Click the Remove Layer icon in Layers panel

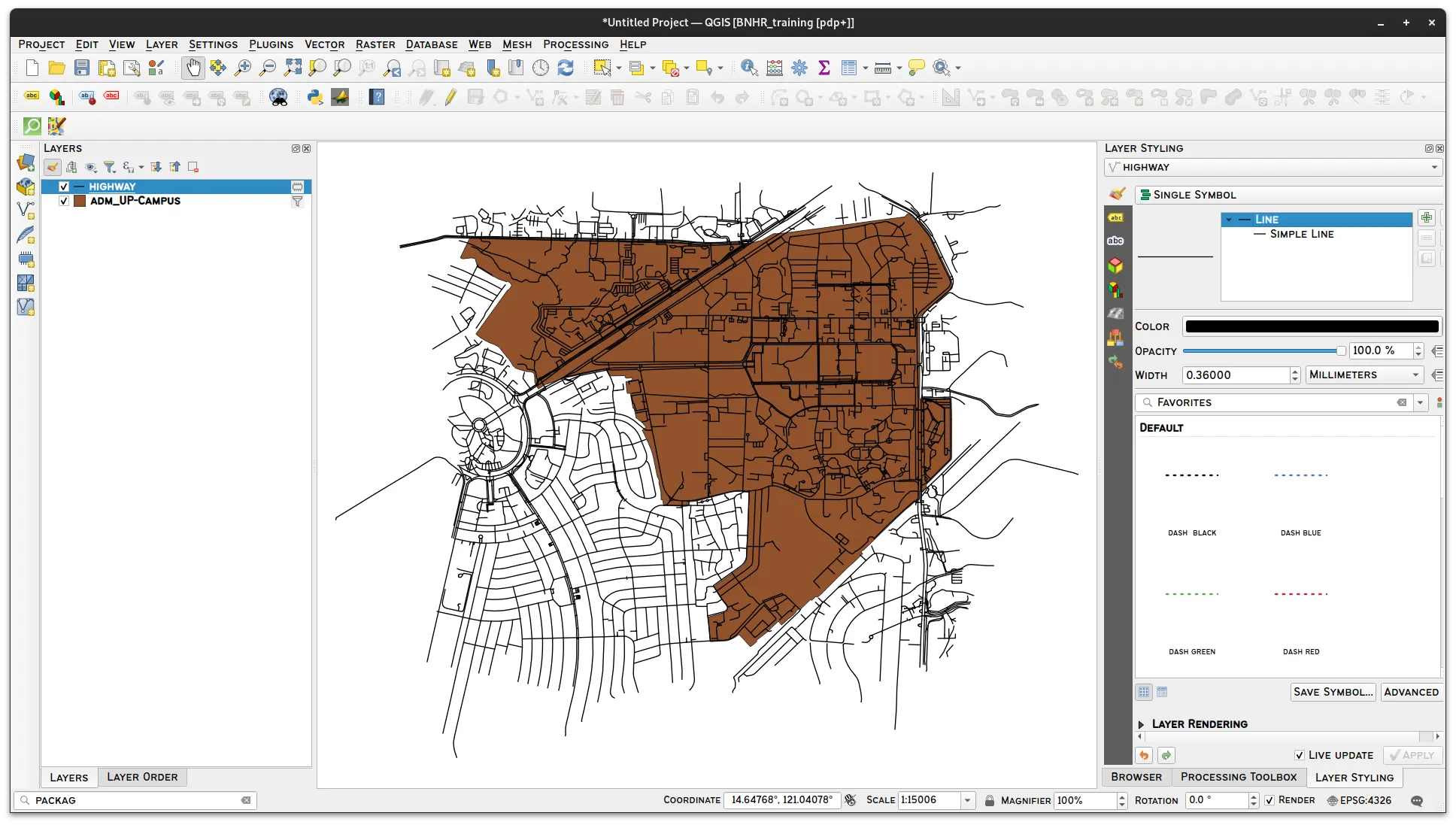coord(193,167)
